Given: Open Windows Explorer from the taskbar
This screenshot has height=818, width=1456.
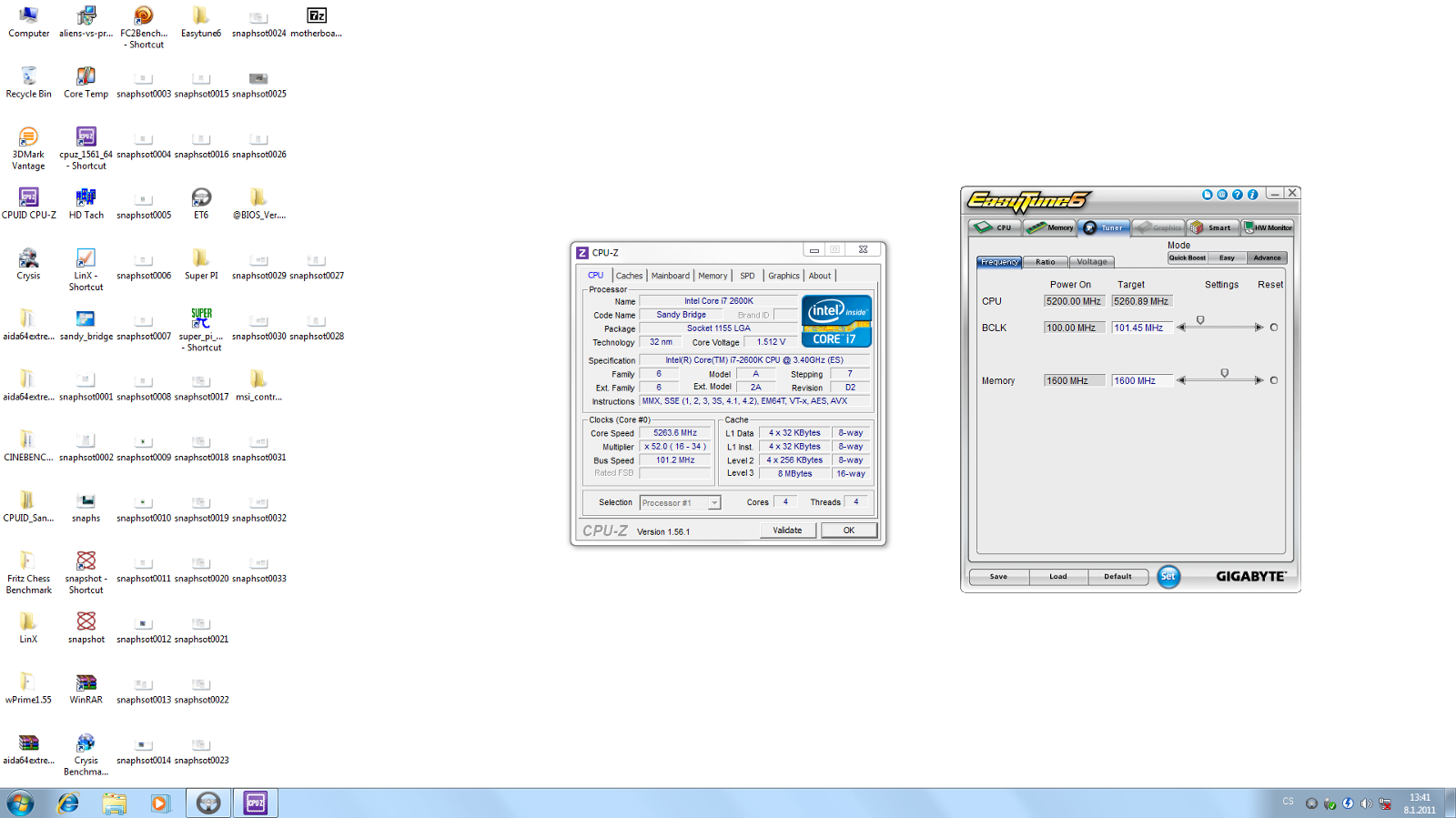Looking at the screenshot, I should pos(114,803).
